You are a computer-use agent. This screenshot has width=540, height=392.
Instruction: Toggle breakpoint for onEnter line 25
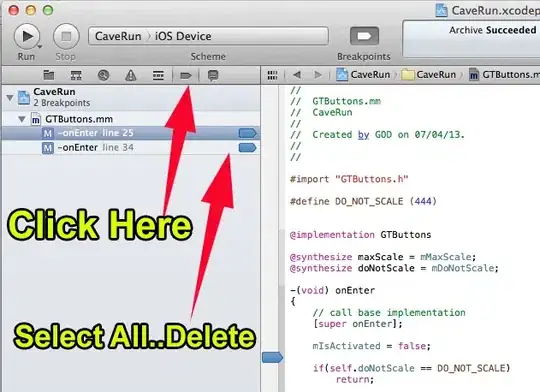pyautogui.click(x=248, y=133)
